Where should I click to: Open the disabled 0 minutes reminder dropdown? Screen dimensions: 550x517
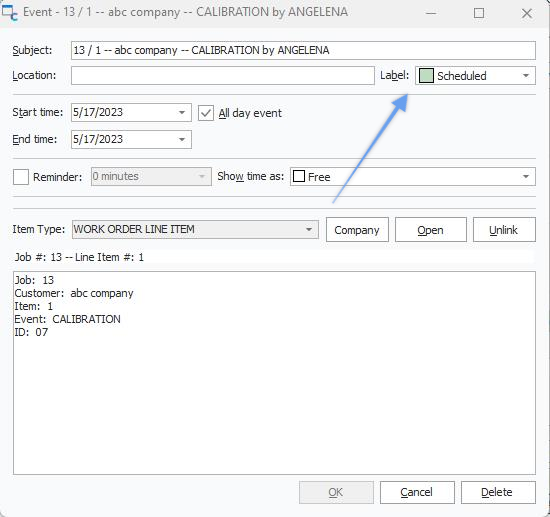tap(151, 176)
